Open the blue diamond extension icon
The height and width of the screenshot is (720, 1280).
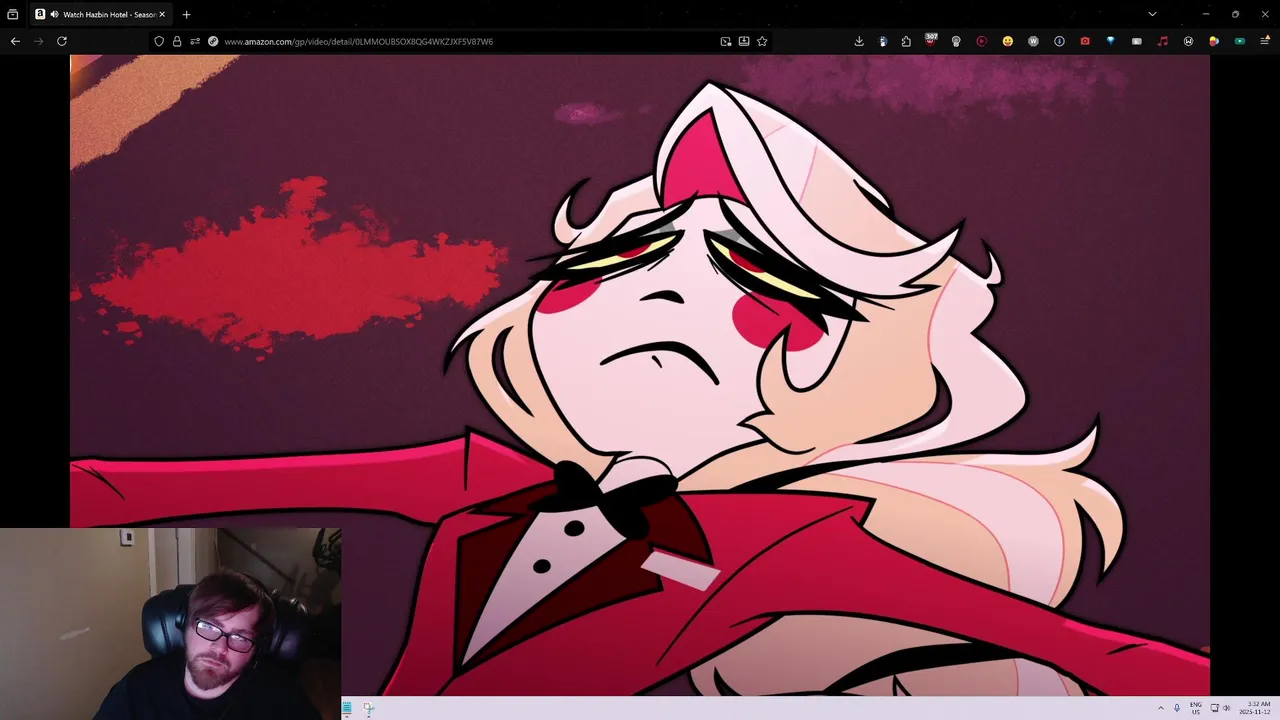click(x=1110, y=41)
